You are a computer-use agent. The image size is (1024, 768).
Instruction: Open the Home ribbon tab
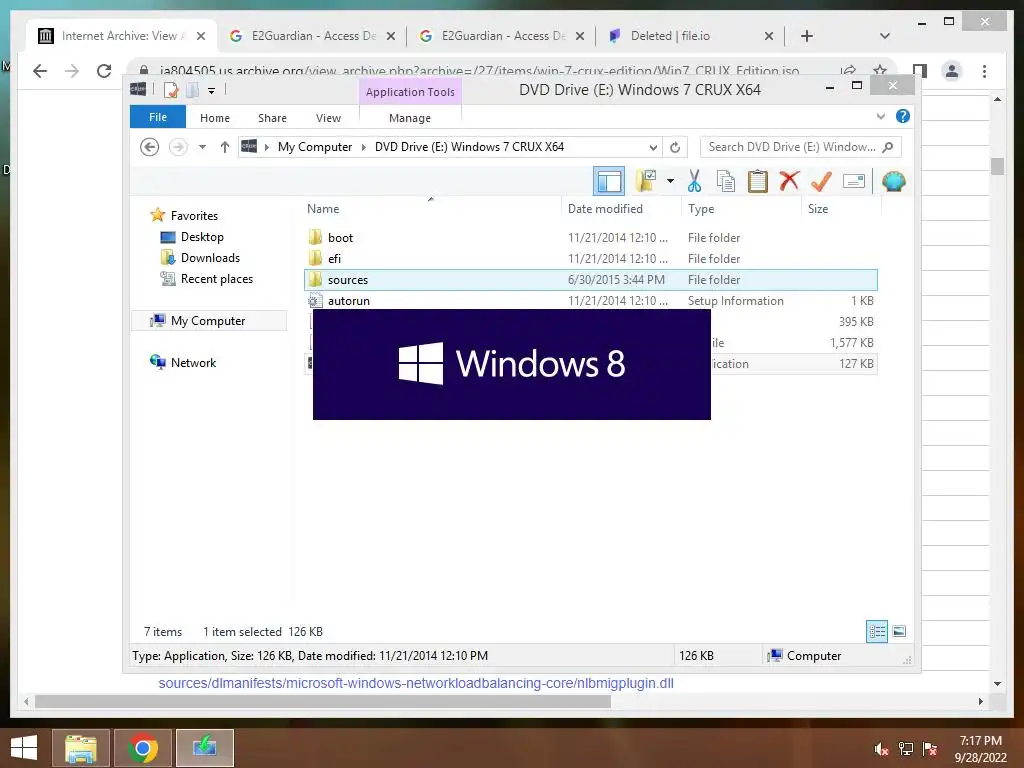(215, 118)
